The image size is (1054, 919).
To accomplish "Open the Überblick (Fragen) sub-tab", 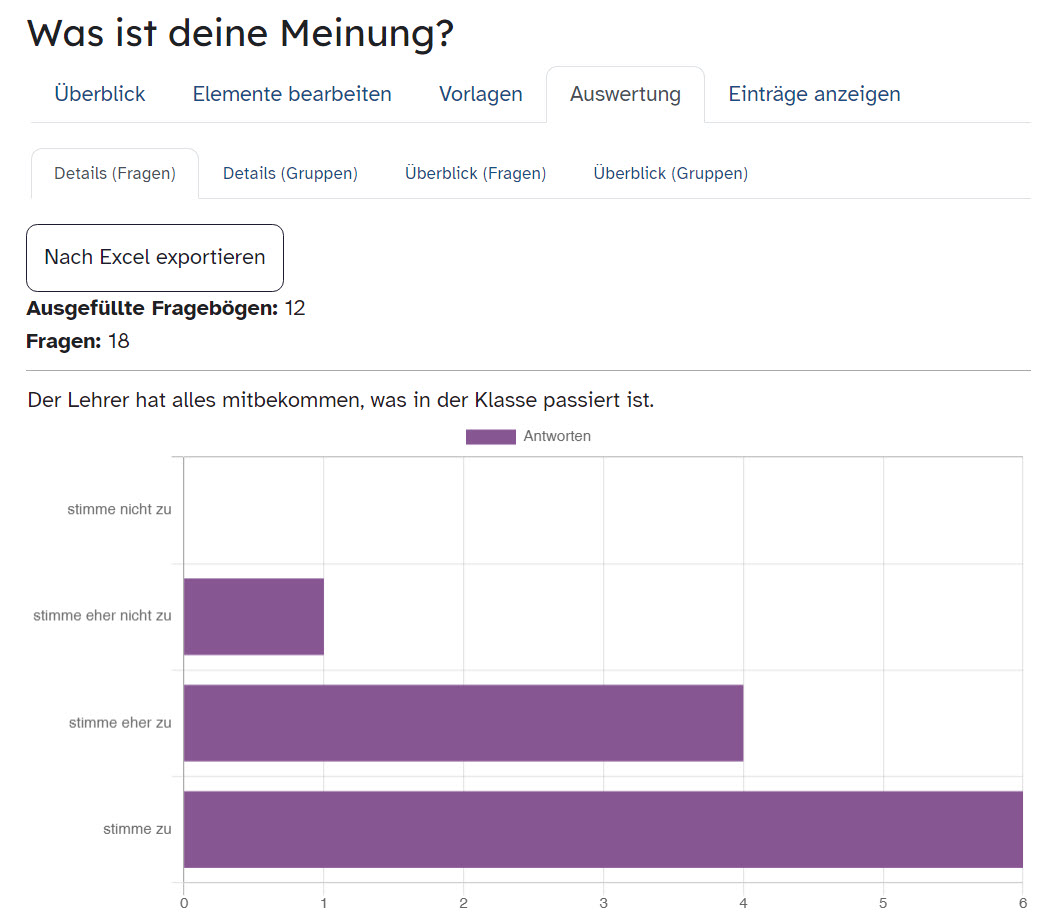I will 475,173.
